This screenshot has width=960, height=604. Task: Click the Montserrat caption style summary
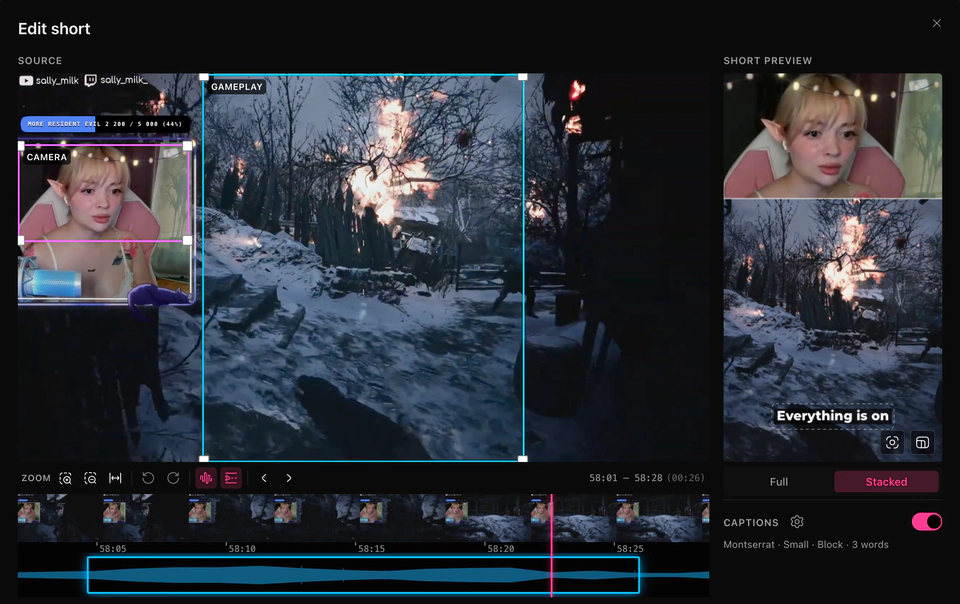pos(806,545)
